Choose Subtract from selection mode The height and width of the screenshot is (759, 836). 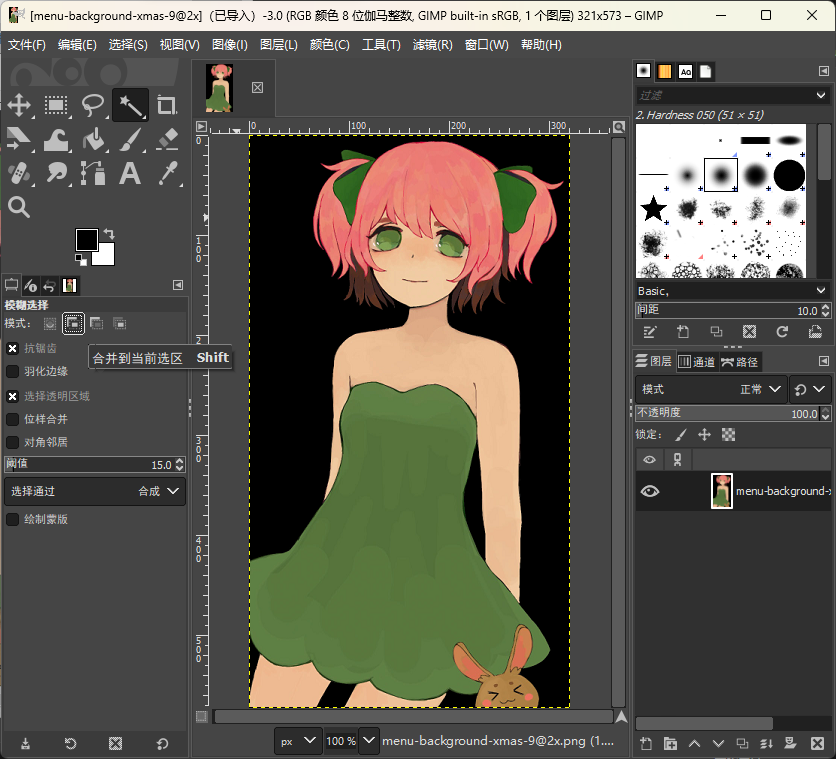97,324
